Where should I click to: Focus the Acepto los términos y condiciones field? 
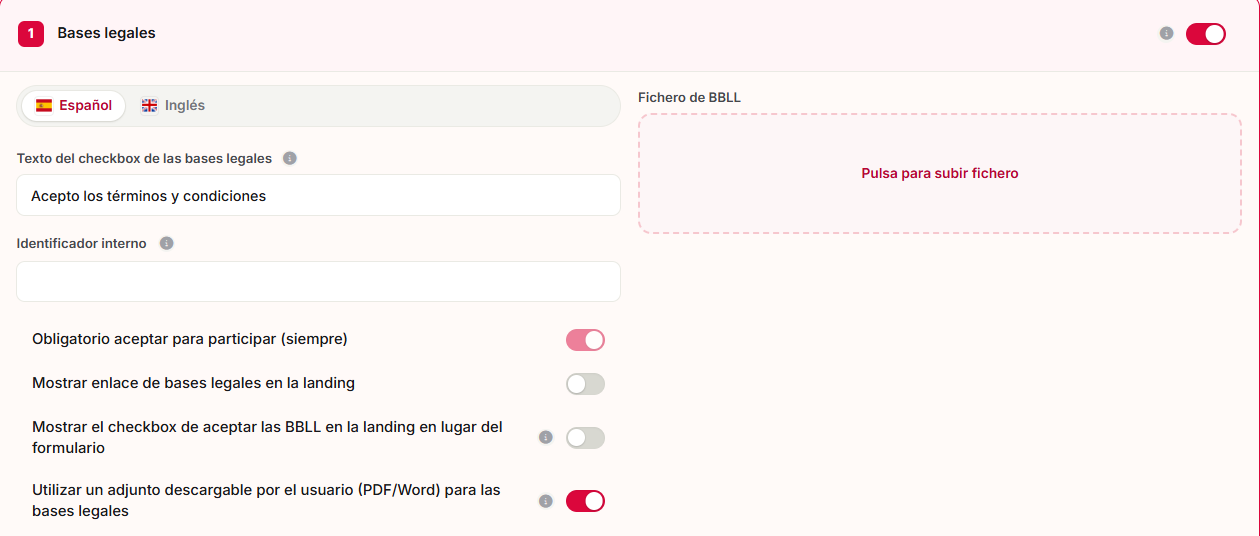pos(318,195)
